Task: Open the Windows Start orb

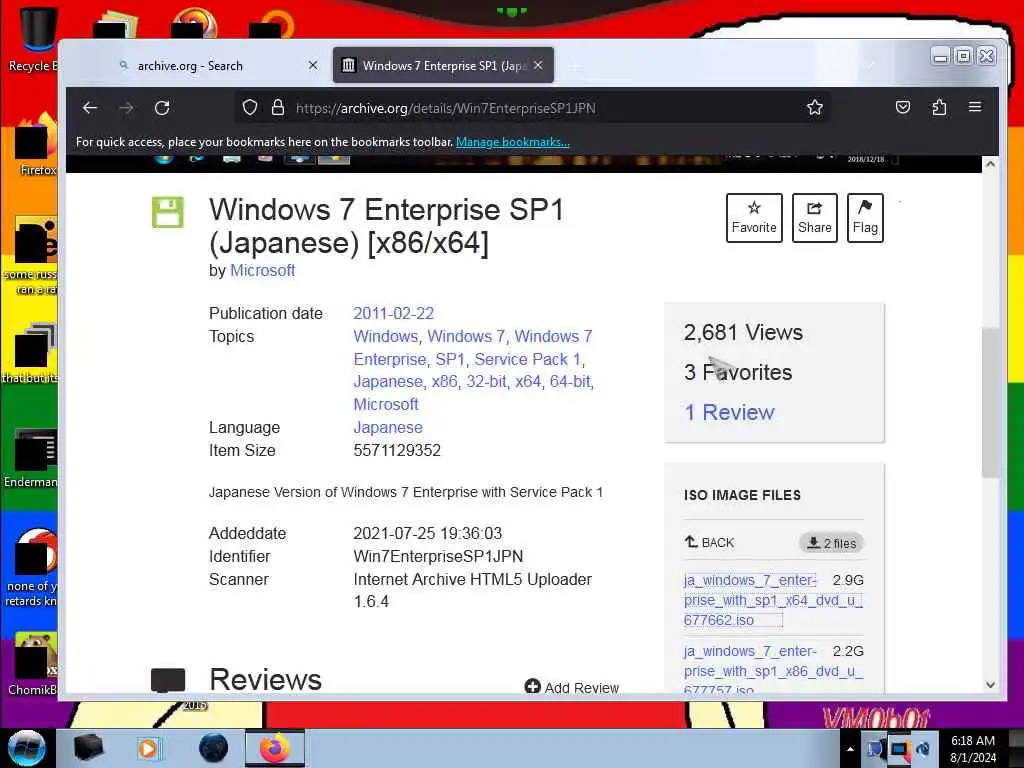Action: [26, 748]
